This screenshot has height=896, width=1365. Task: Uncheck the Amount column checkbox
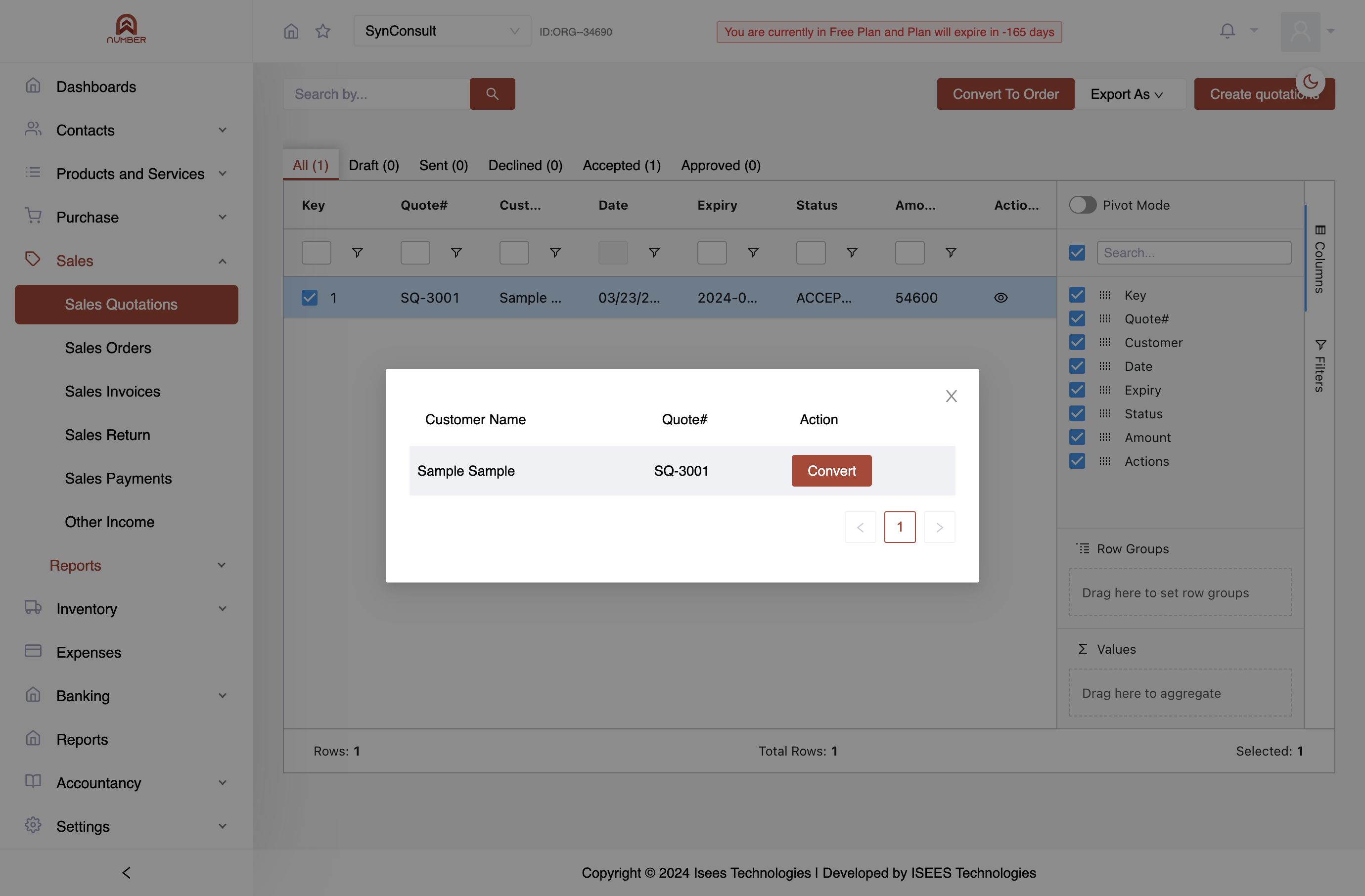(x=1077, y=438)
